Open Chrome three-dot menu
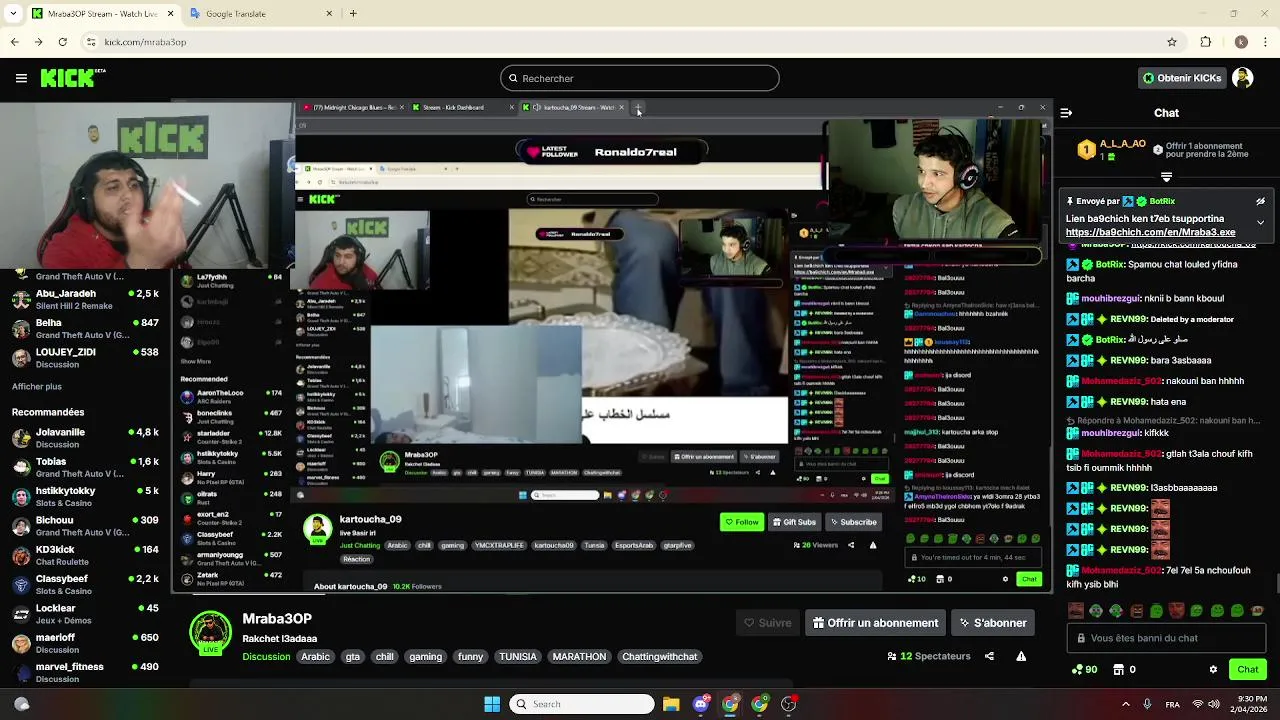1280x720 pixels. pyautogui.click(x=1266, y=42)
